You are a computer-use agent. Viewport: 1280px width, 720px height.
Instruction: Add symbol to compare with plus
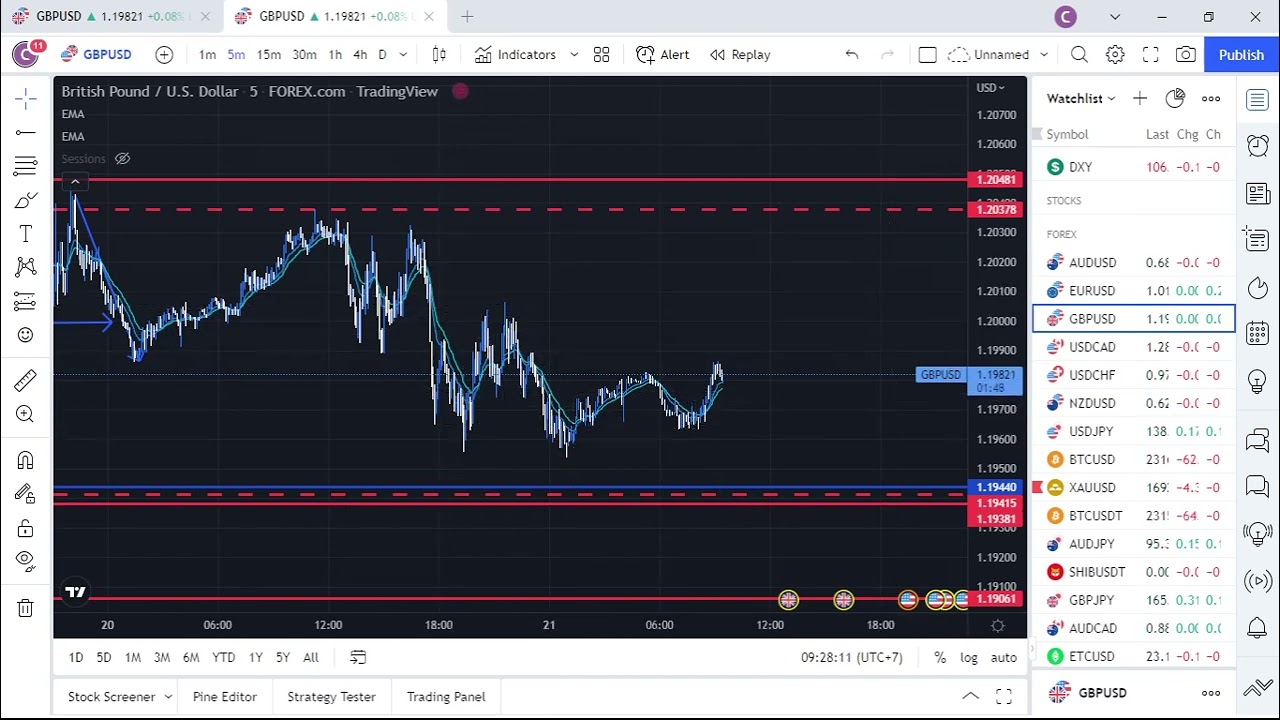pos(164,55)
